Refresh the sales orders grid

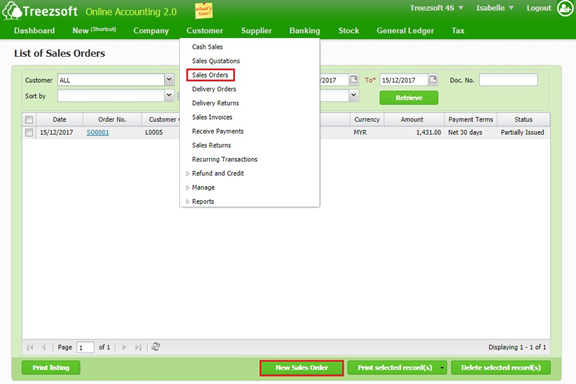coord(156,347)
